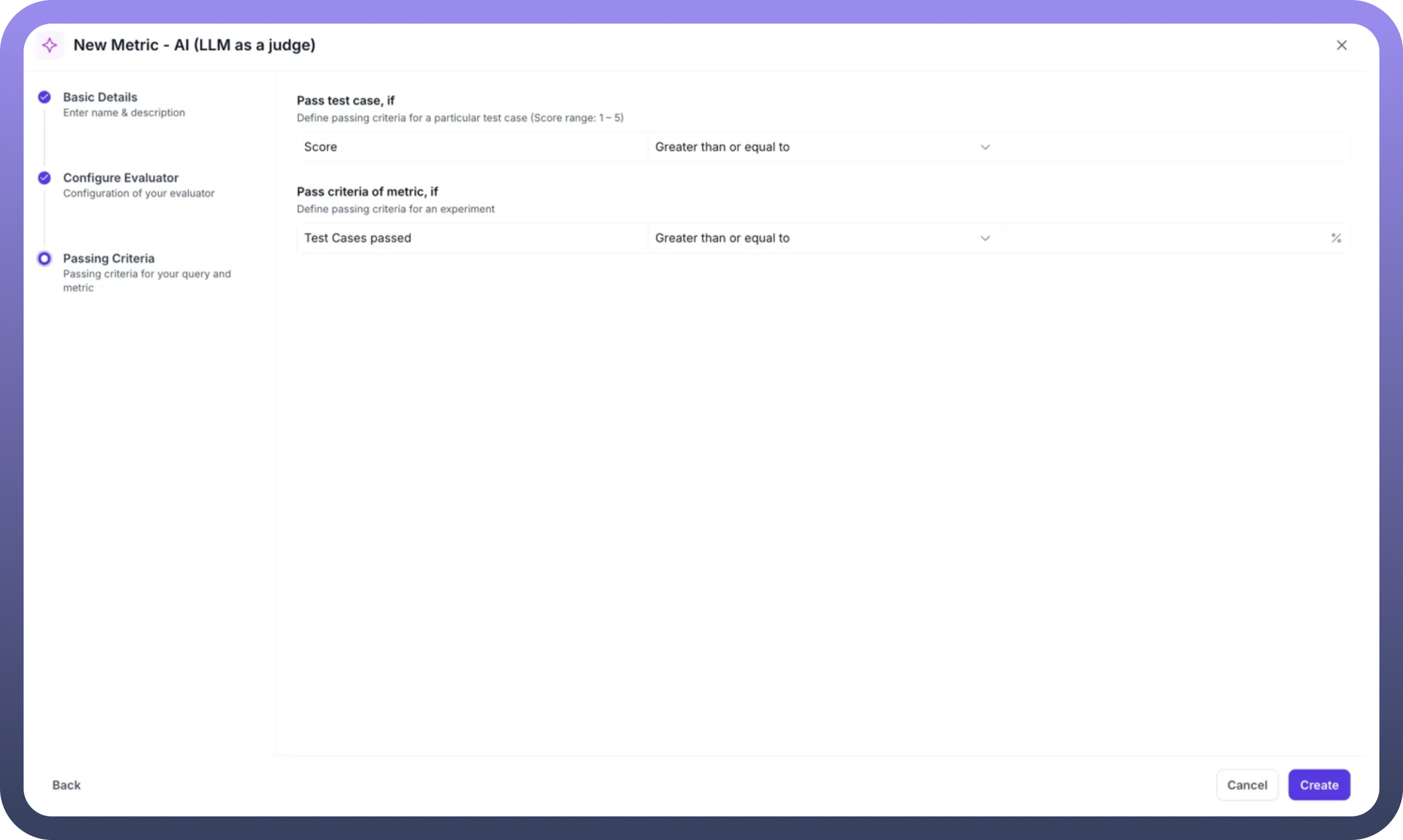This screenshot has height=840, width=1403.
Task: Click the Passing Criteria step indicator
Action: point(44,259)
